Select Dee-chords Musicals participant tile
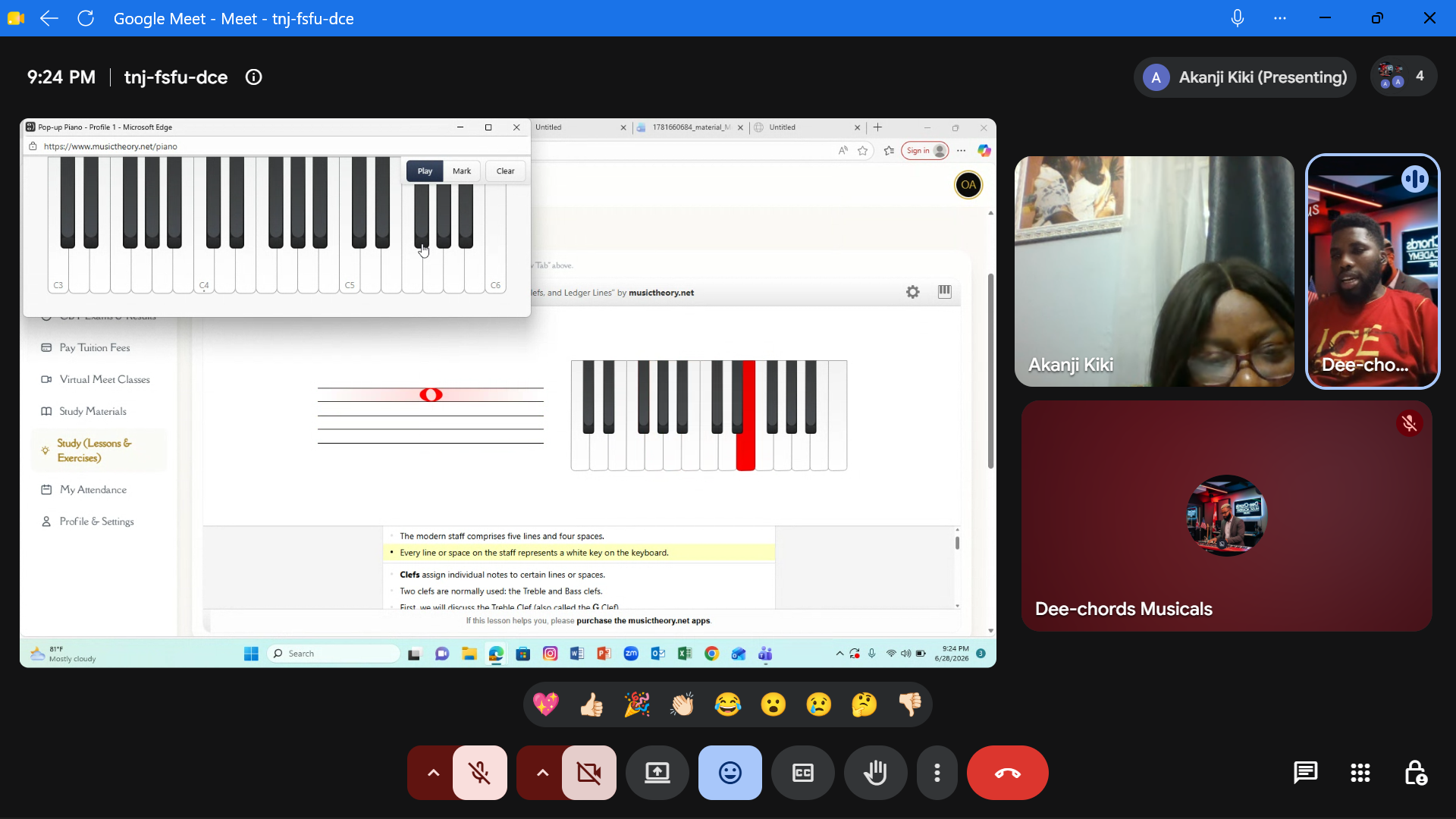 pos(1226,516)
